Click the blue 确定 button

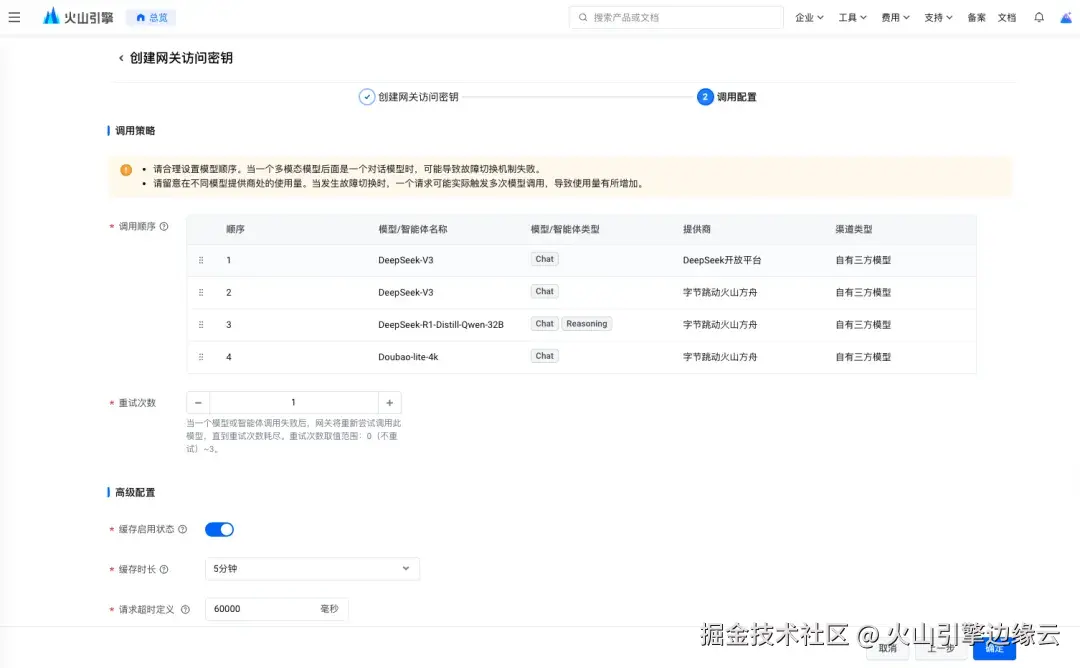993,649
